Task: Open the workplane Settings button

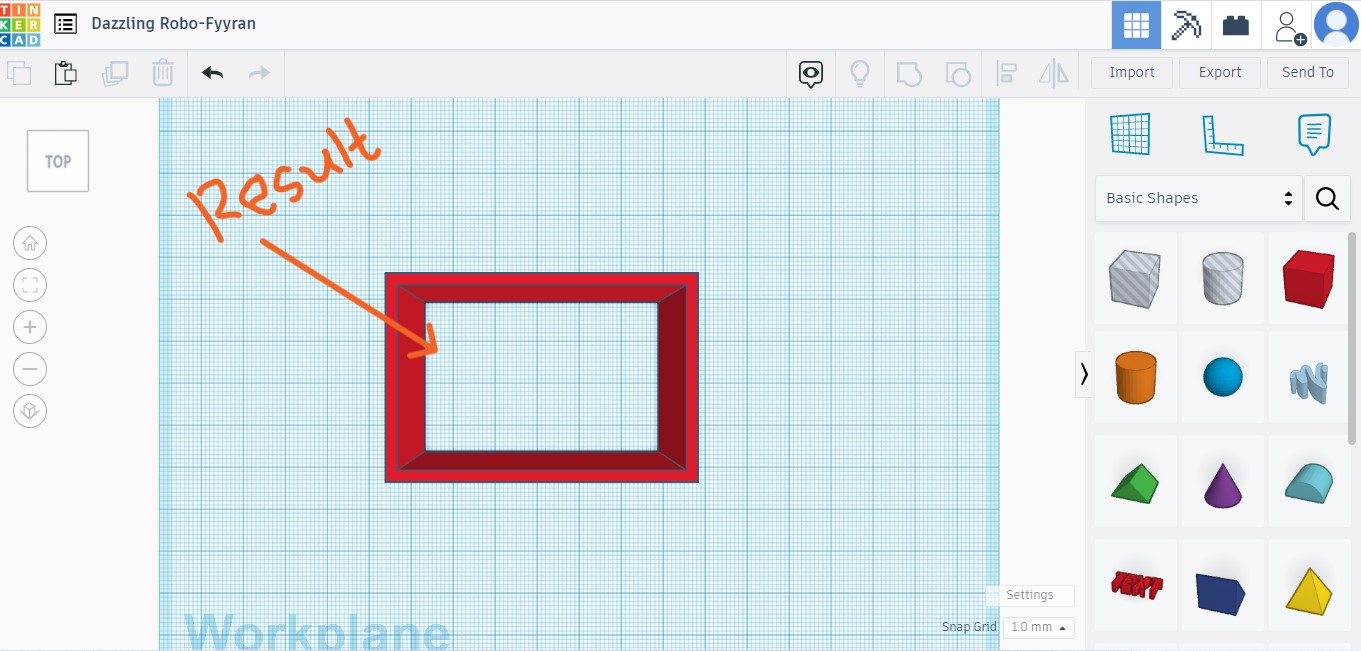Action: pyautogui.click(x=1029, y=595)
